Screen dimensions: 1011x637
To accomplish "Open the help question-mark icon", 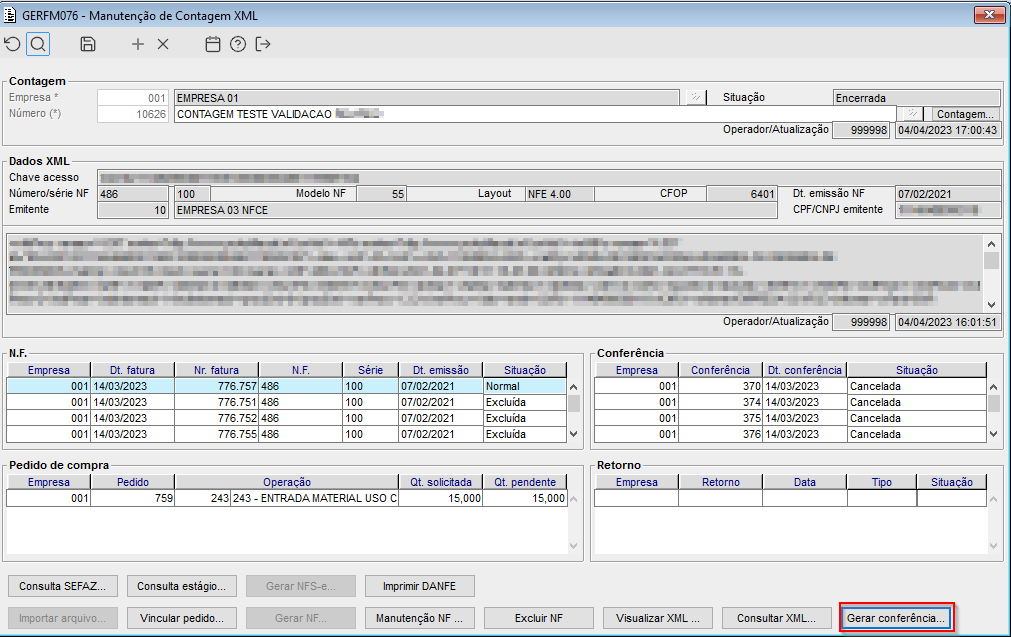I will click(x=238, y=44).
